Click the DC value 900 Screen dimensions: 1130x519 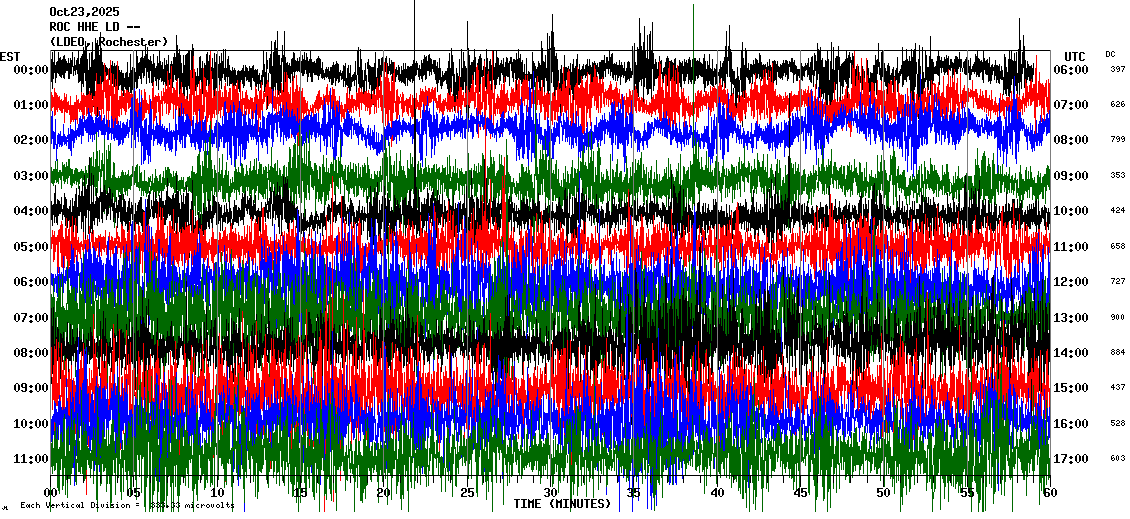[1117, 317]
